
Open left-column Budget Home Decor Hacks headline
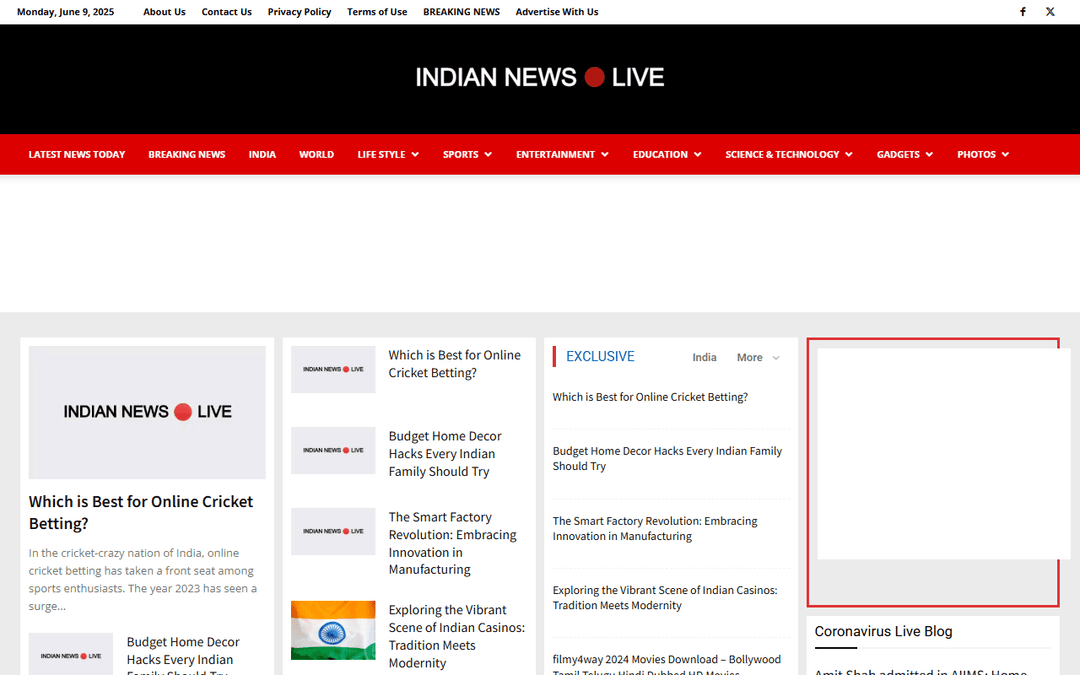(x=183, y=656)
